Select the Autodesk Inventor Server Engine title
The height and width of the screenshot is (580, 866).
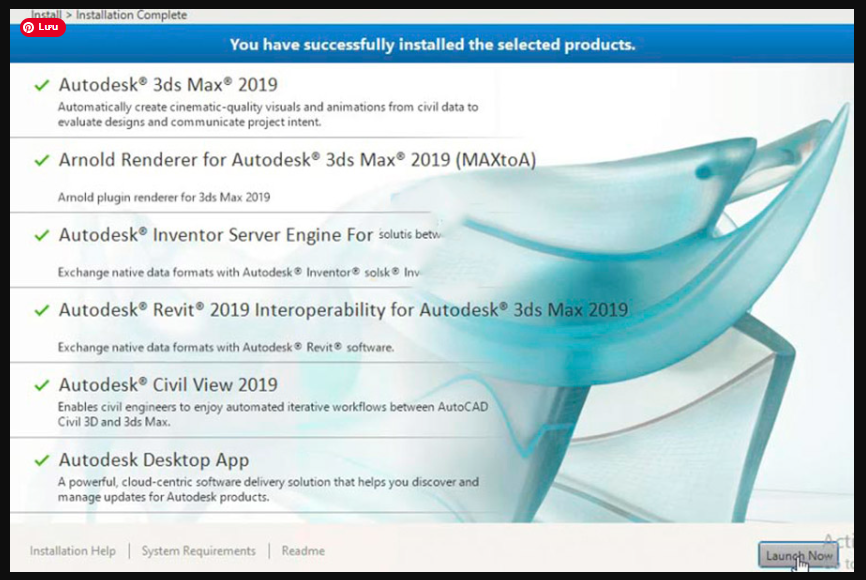click(215, 235)
